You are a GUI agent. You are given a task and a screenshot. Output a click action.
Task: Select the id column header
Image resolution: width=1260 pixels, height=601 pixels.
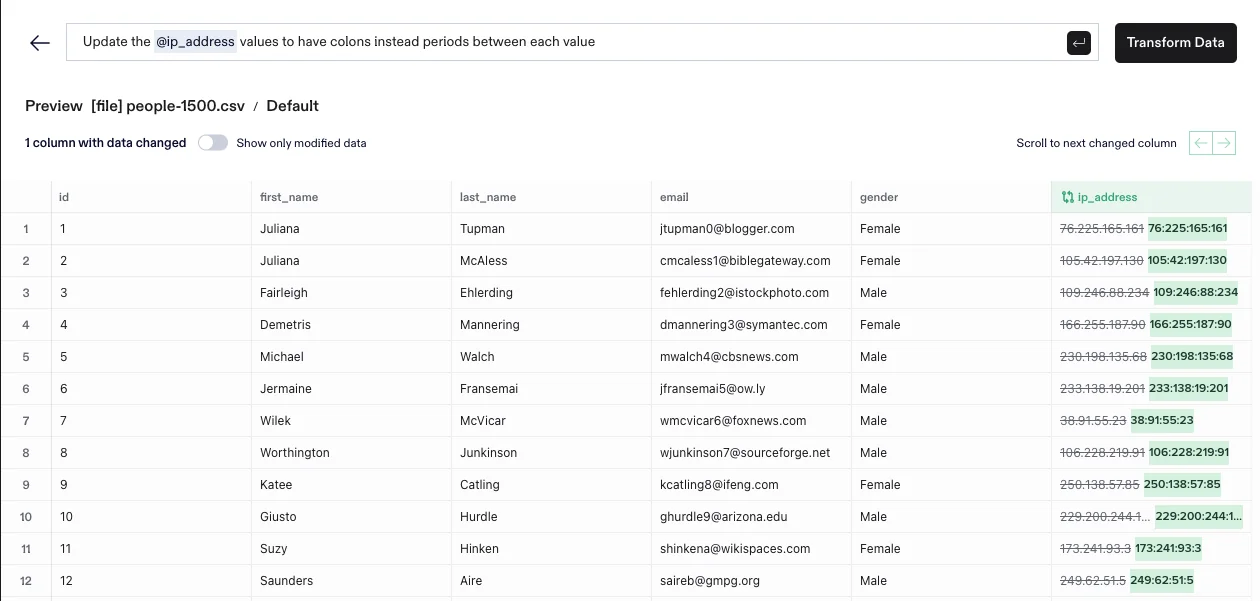tap(64, 197)
